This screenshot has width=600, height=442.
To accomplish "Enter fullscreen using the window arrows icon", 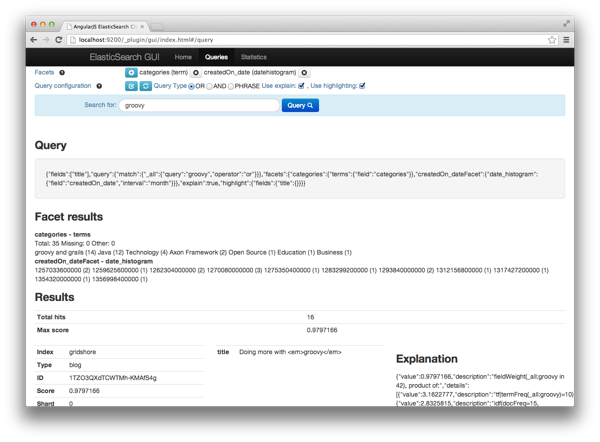I will [x=566, y=24].
